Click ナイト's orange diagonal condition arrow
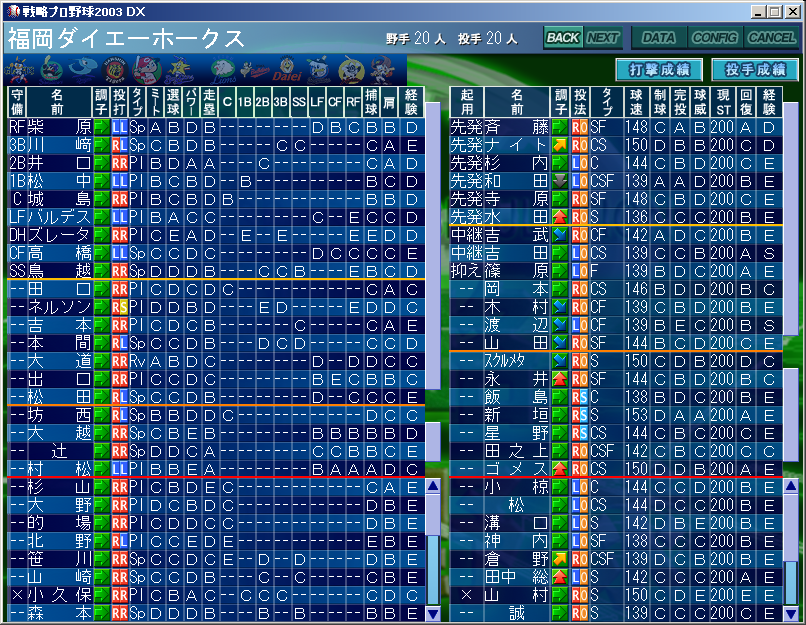Screen dimensions: 806x625 (x=560, y=145)
